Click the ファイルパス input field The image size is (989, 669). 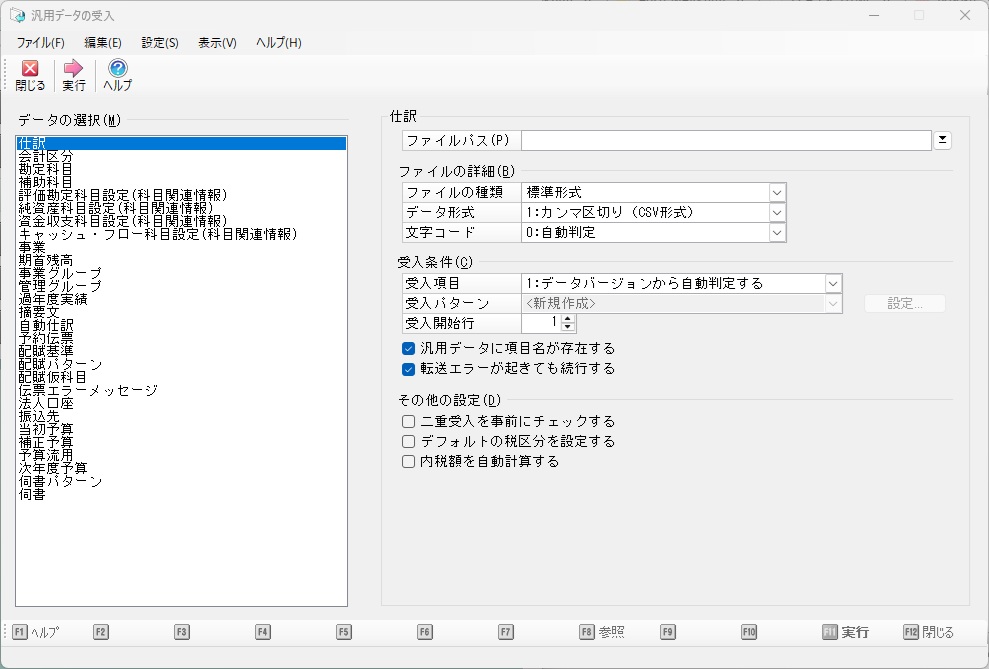726,141
